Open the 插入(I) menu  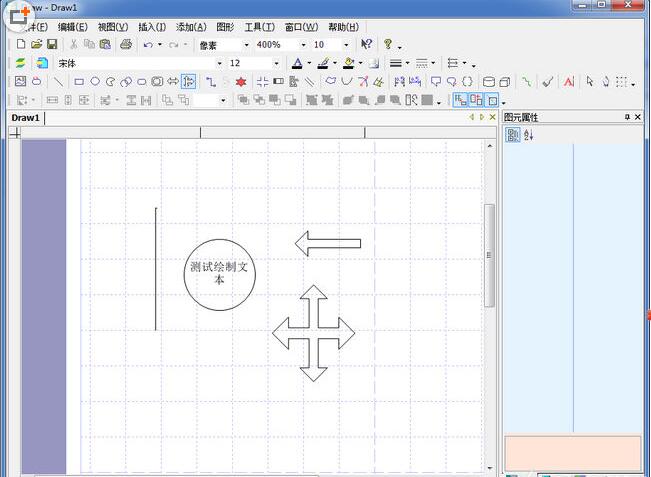click(152, 27)
